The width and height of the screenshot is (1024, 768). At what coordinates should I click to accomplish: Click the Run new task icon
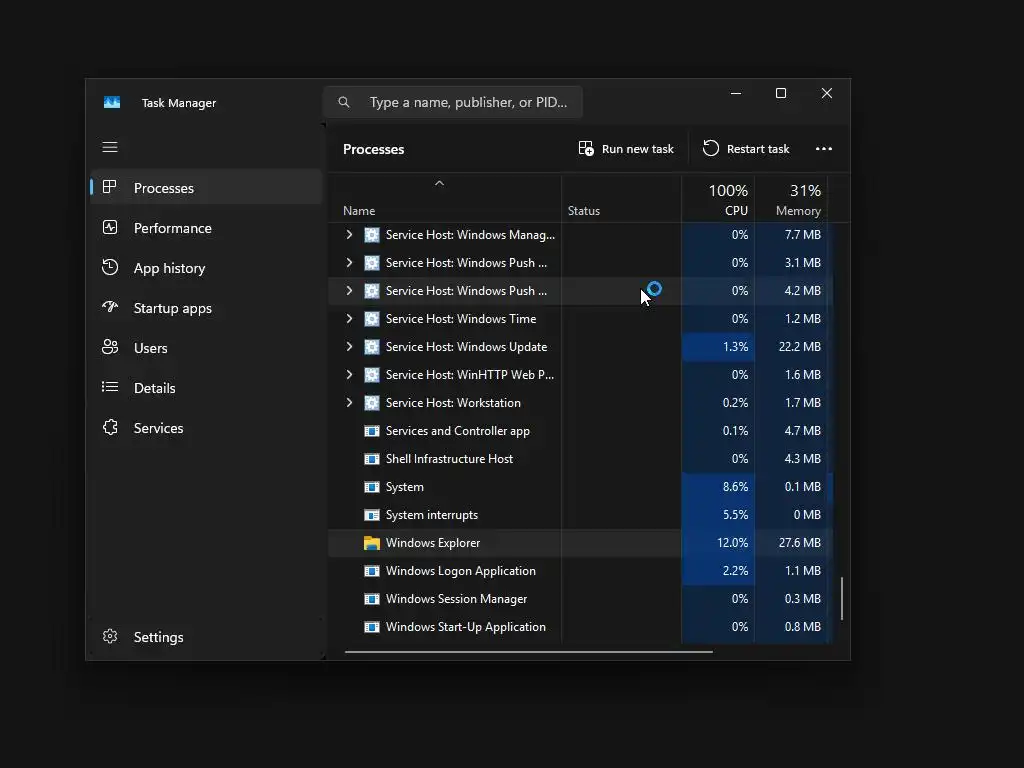(586, 148)
